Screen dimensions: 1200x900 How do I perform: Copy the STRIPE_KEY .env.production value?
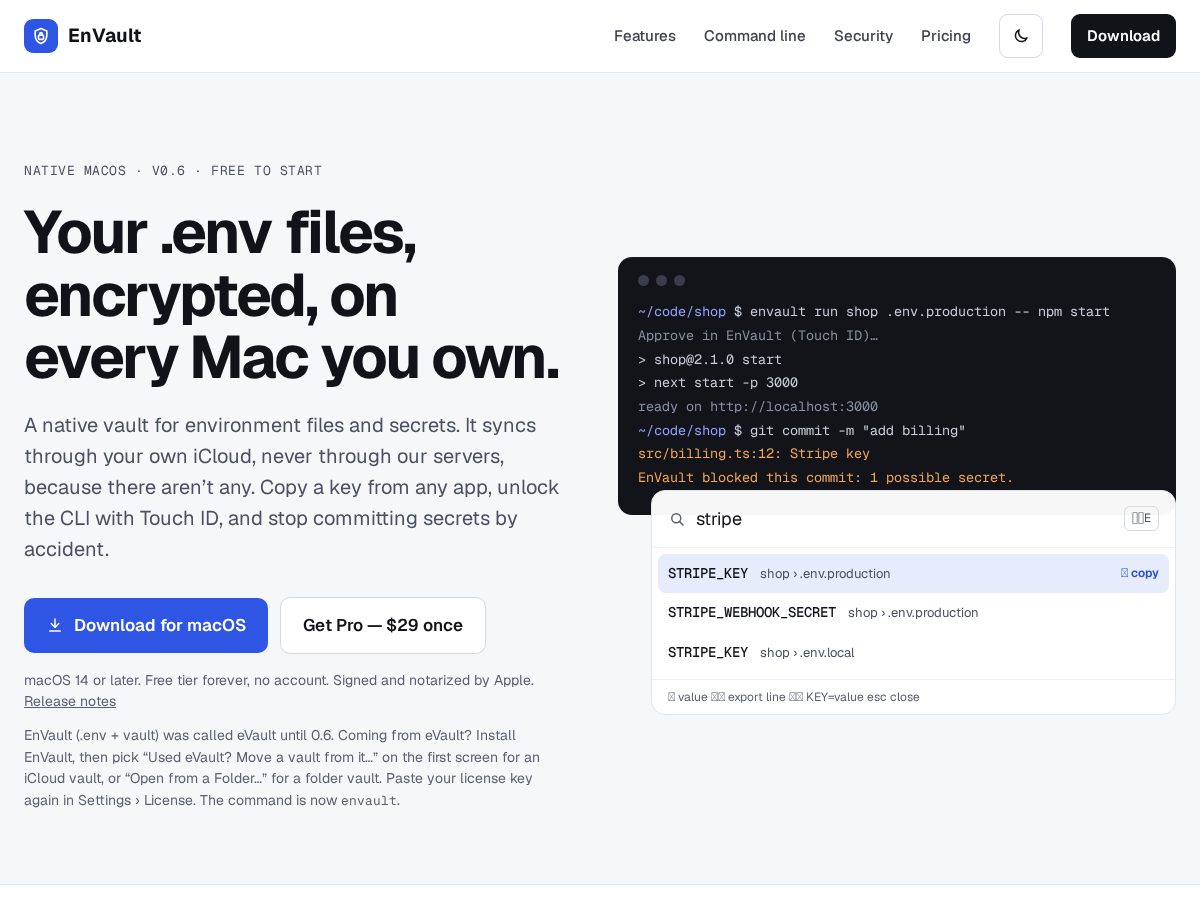click(x=1140, y=573)
